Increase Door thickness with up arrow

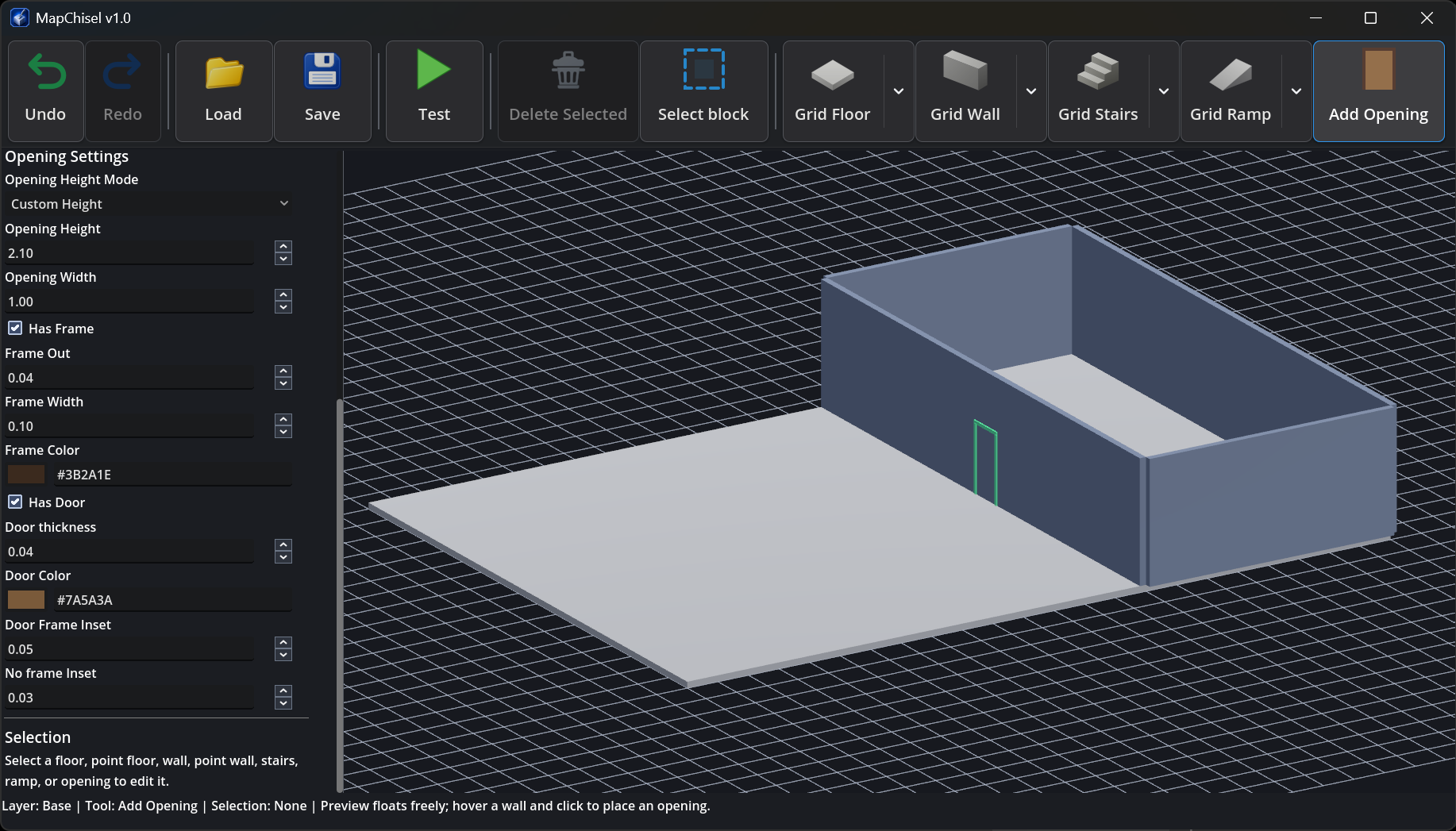(283, 545)
